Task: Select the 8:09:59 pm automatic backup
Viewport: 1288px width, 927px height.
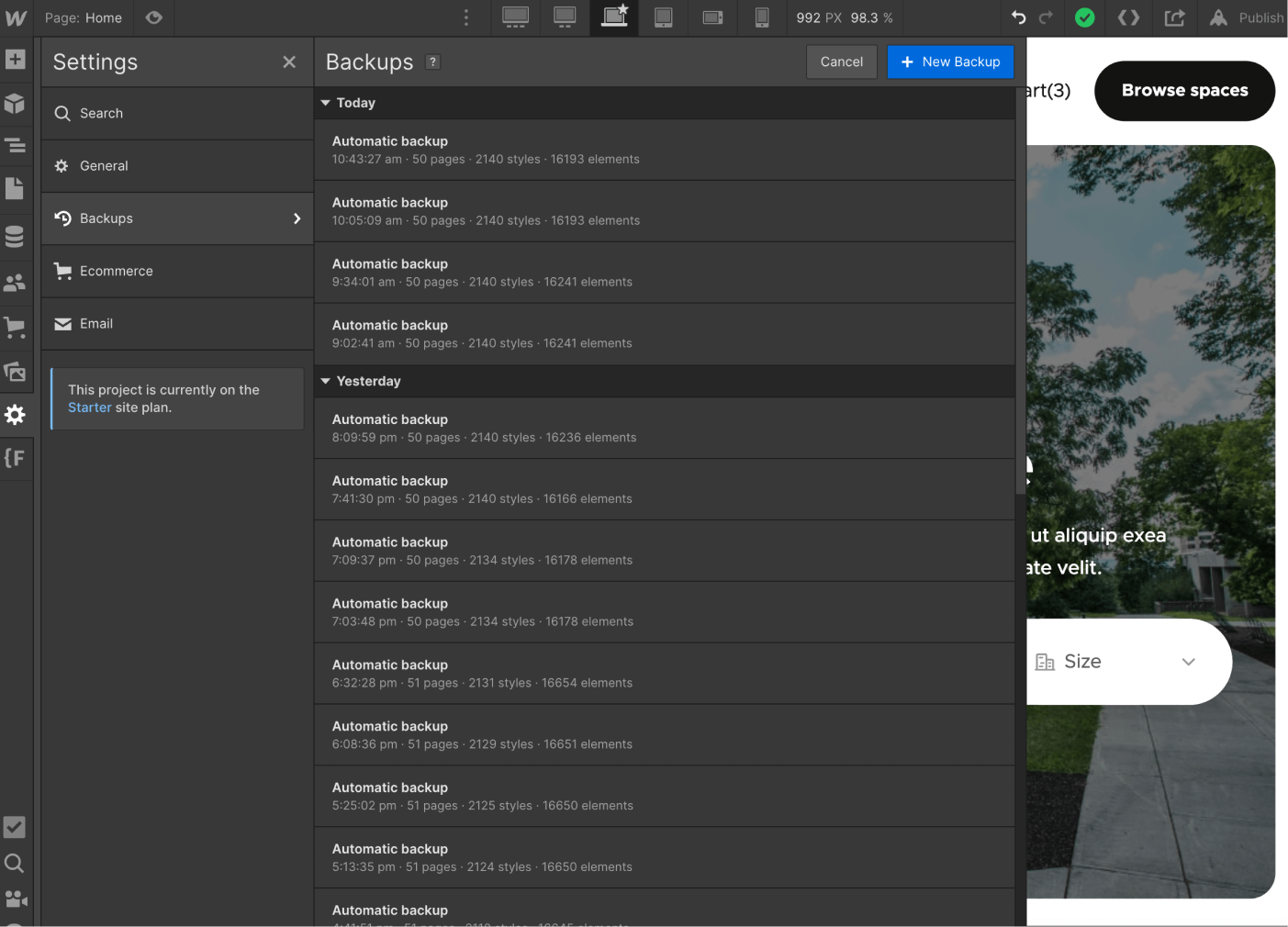Action: point(665,429)
